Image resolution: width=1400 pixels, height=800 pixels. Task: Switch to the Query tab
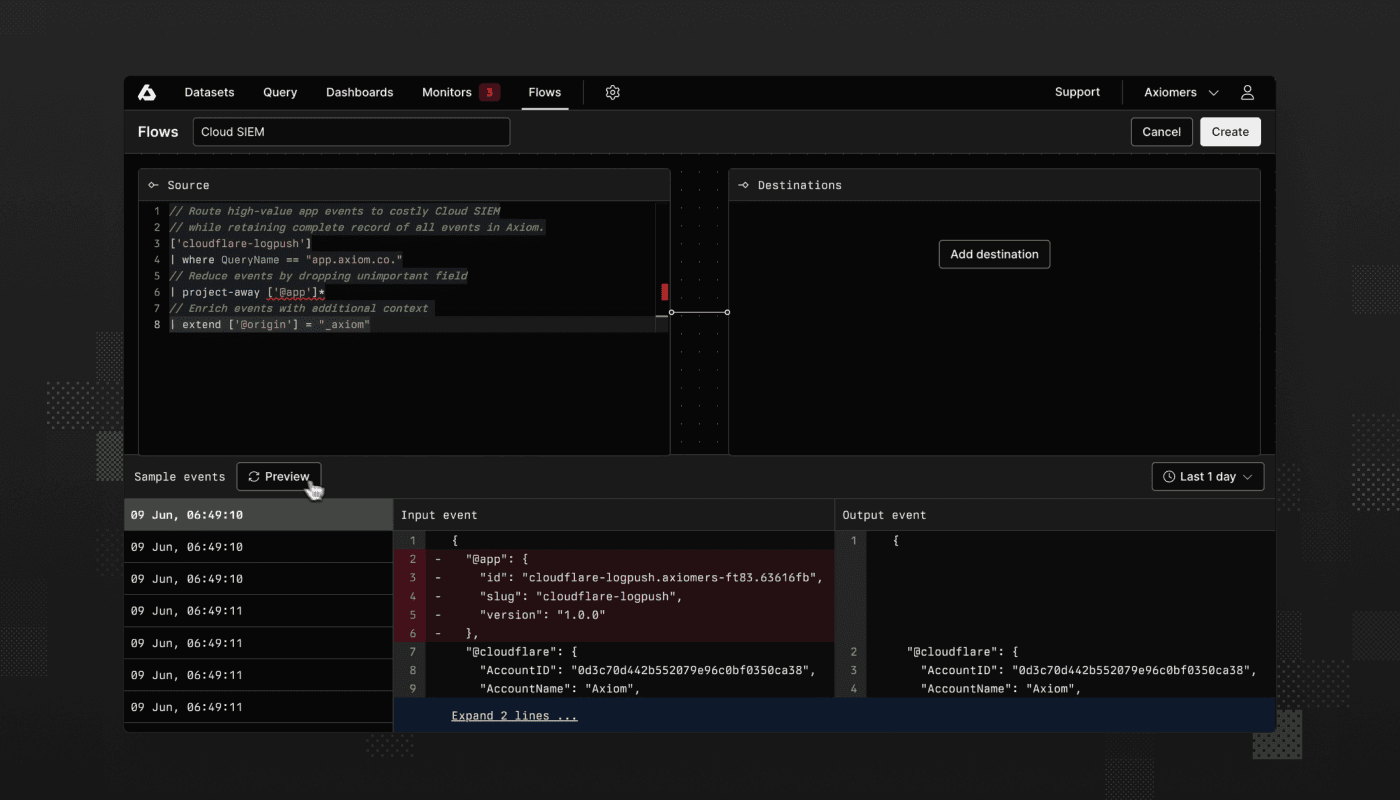(280, 92)
